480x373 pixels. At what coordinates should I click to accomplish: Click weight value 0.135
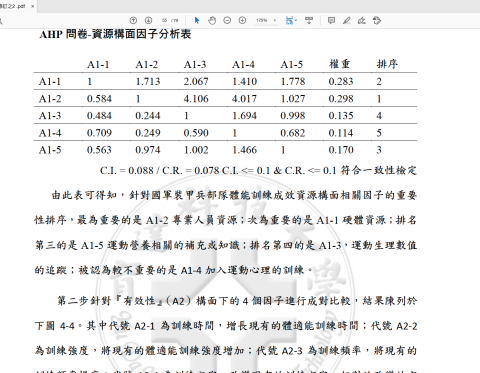[x=341, y=116]
